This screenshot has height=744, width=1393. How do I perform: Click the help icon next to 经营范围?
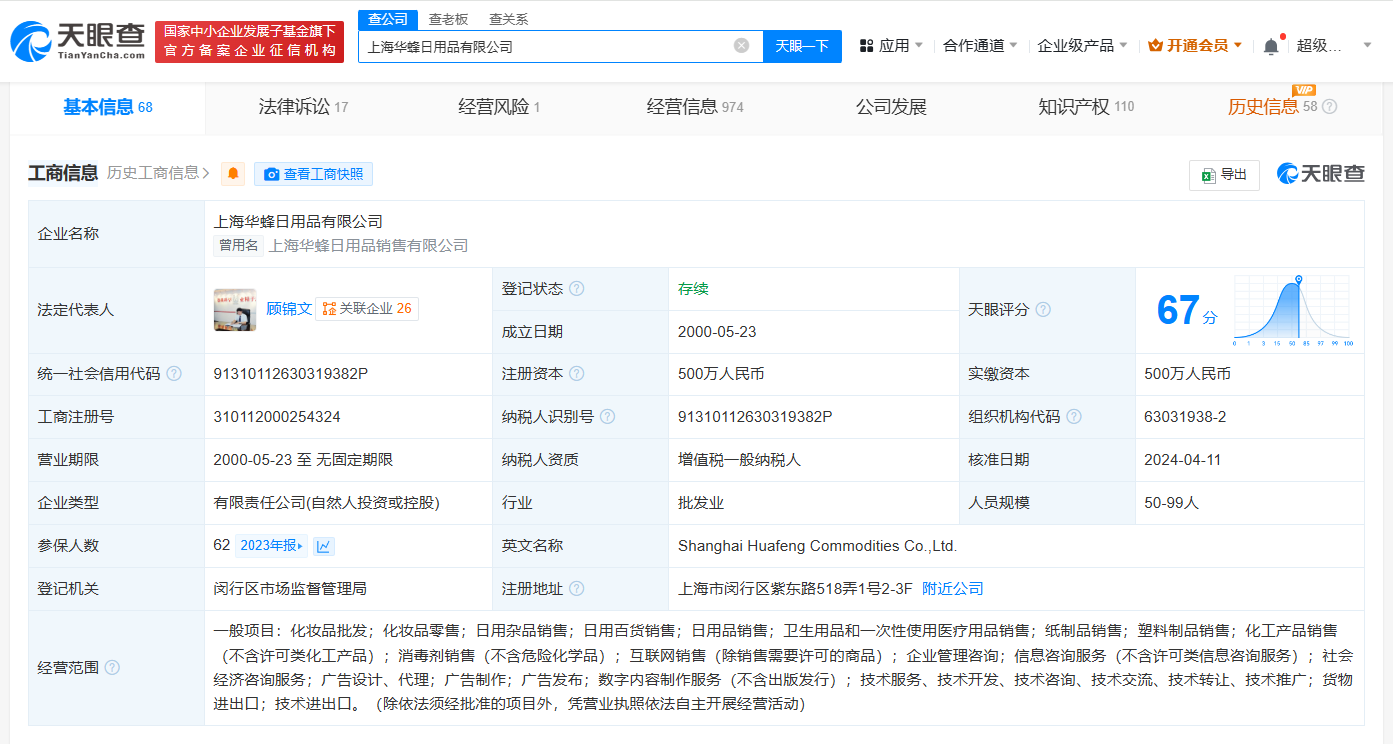[112, 667]
